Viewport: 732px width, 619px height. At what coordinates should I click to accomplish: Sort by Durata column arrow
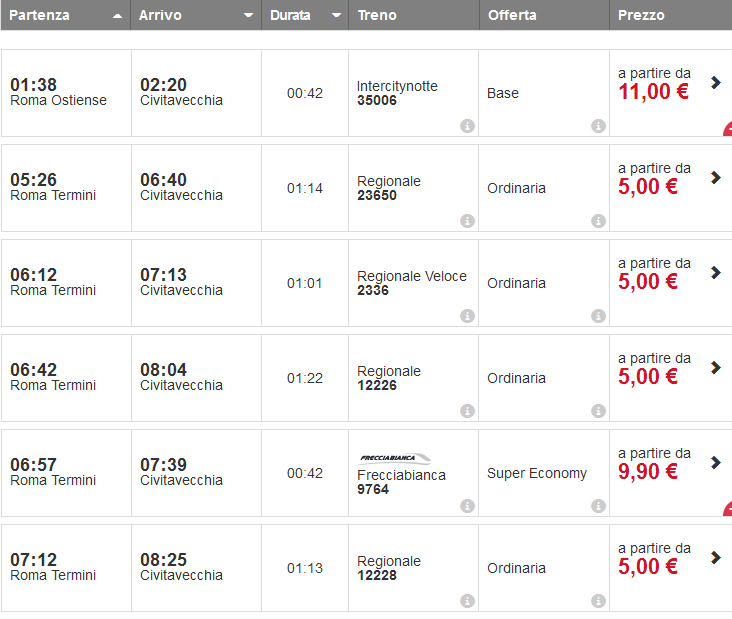(x=336, y=16)
